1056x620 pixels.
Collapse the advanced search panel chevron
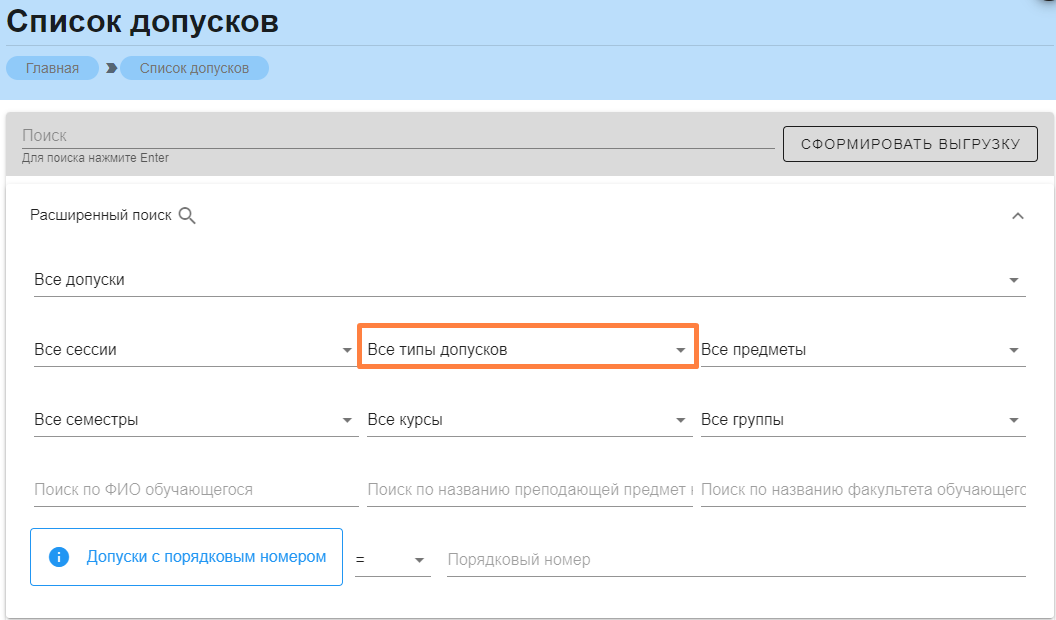point(1018,216)
